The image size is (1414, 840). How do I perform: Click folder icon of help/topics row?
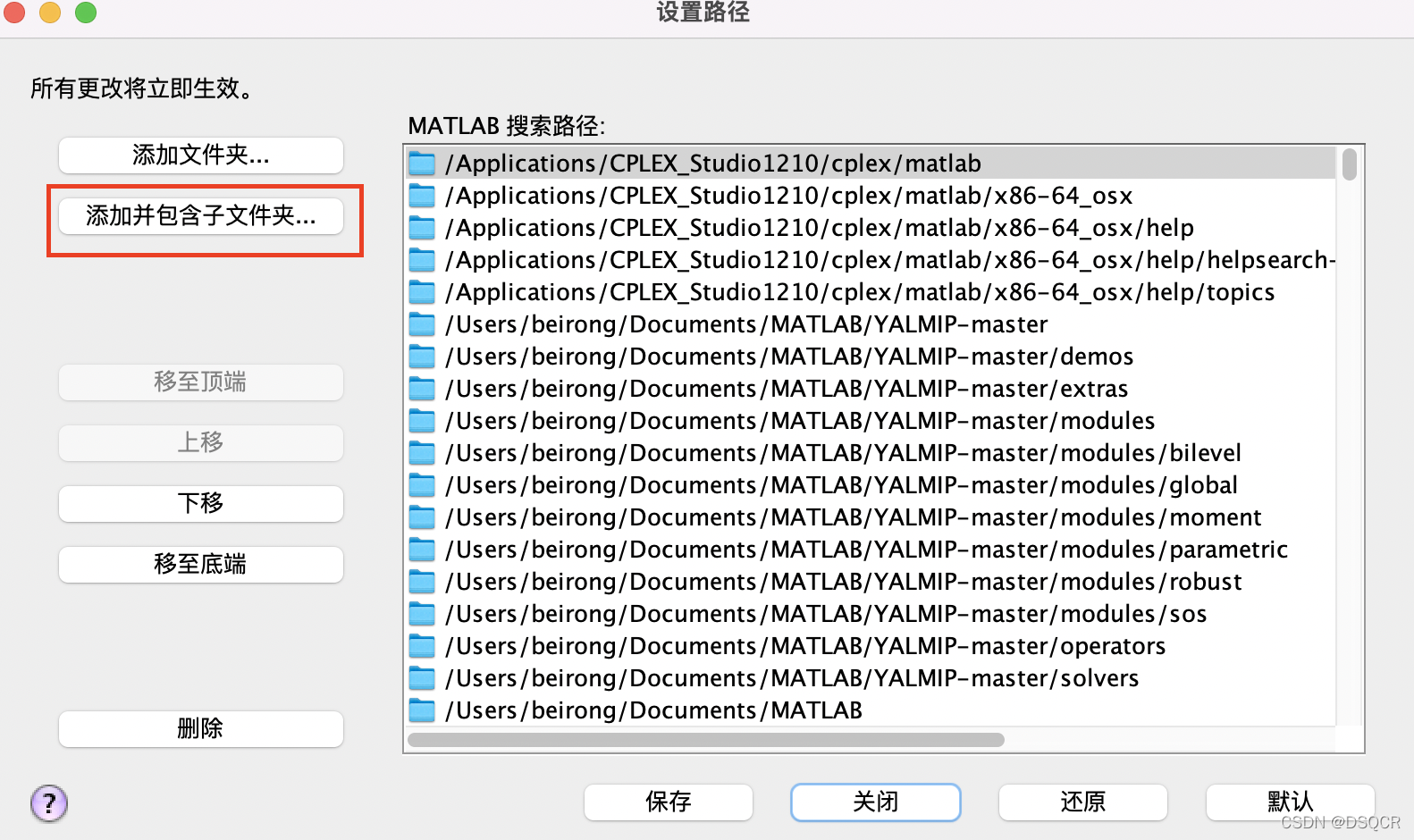pos(422,292)
